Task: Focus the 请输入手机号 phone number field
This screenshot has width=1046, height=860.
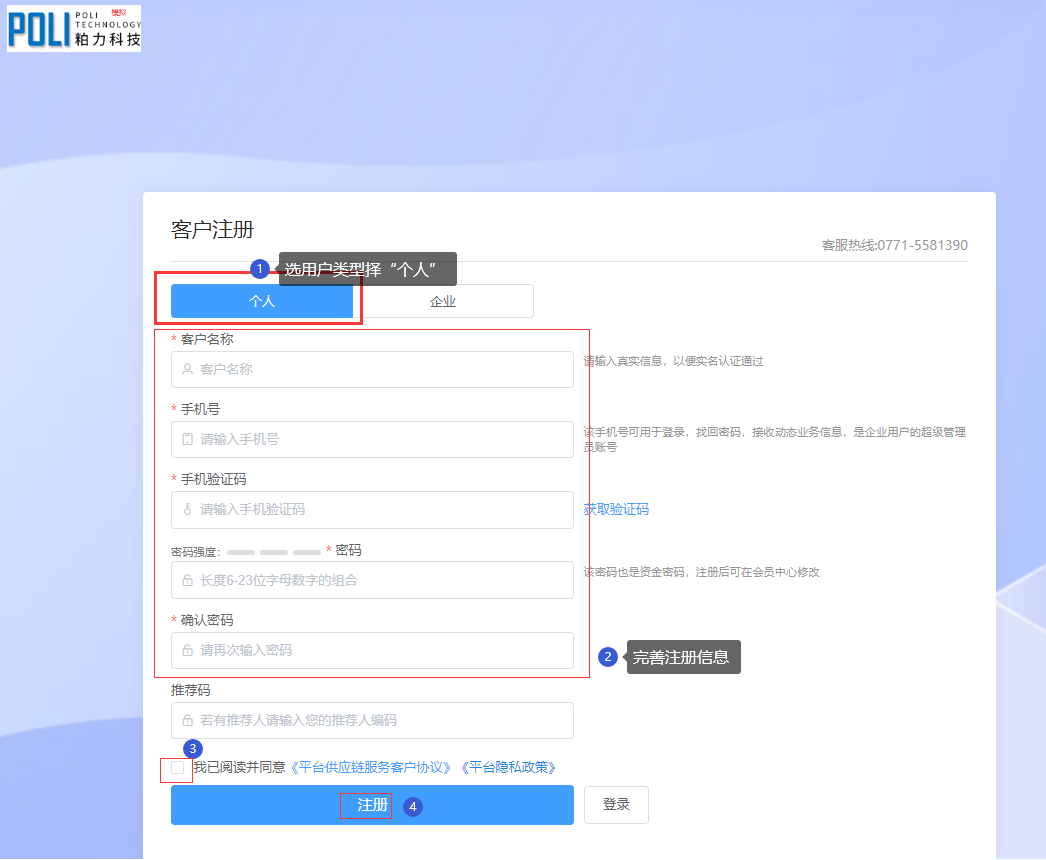Action: click(x=372, y=439)
